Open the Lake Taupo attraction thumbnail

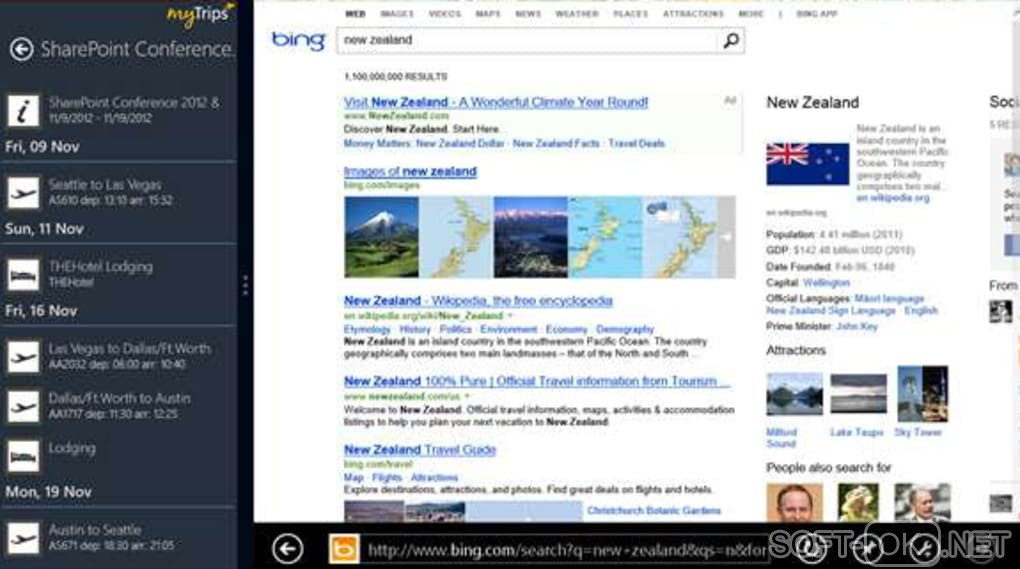point(858,394)
